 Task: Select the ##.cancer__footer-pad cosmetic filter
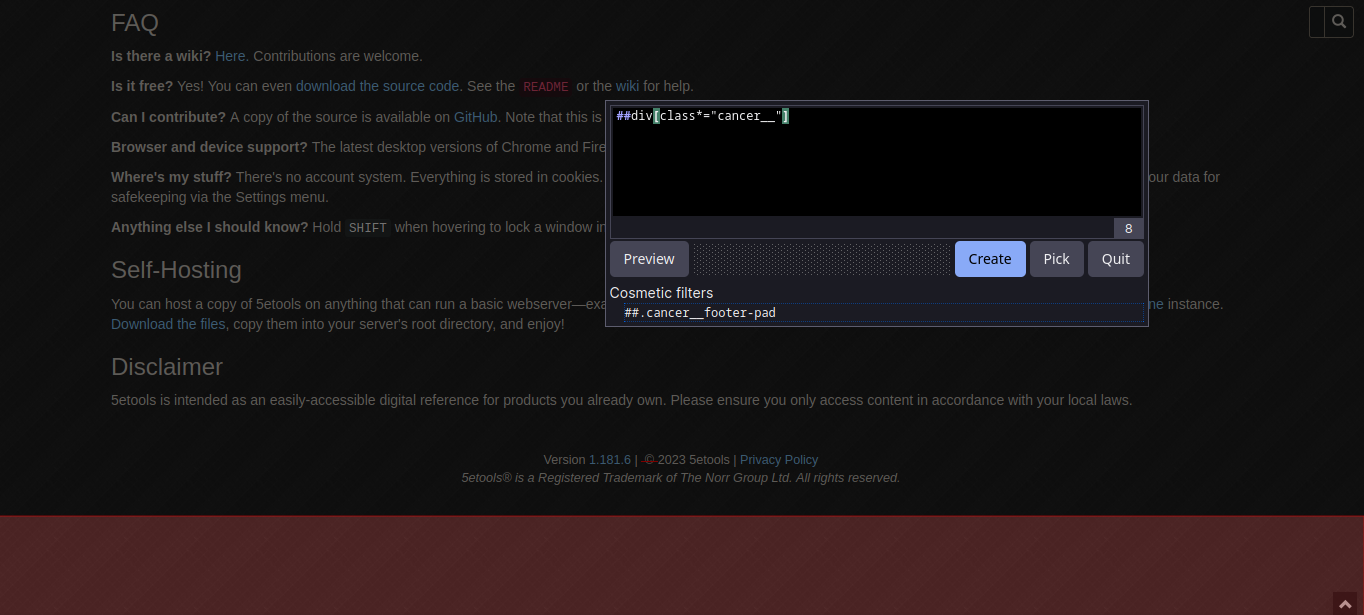pyautogui.click(x=700, y=312)
